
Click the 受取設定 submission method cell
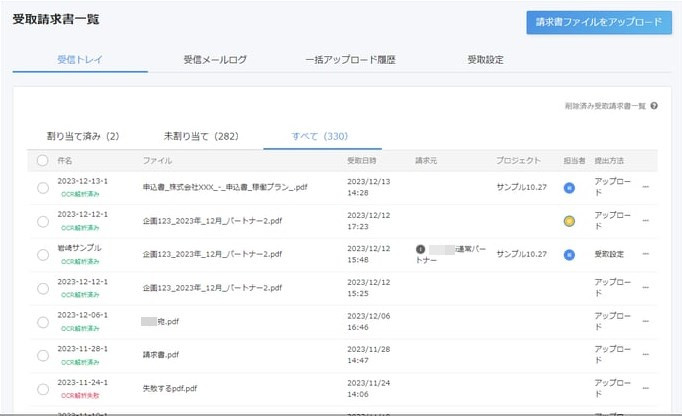609,254
